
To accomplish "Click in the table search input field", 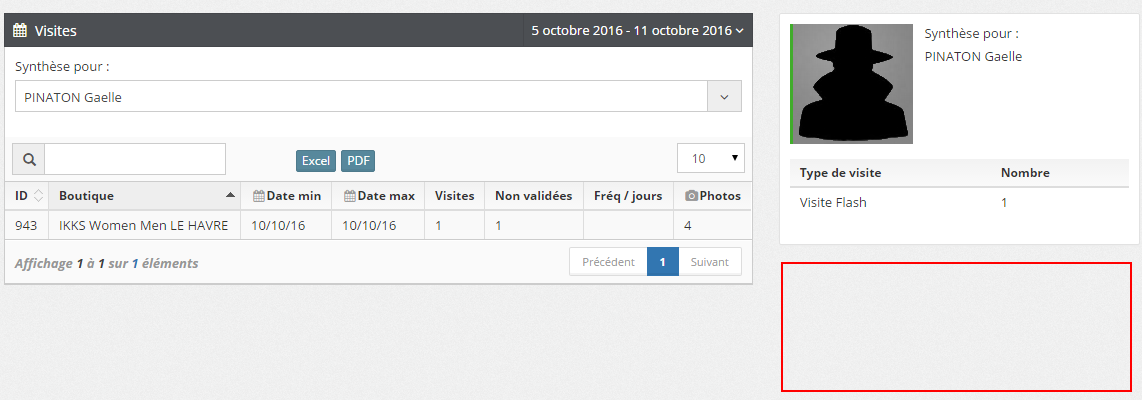I will [x=135, y=159].
